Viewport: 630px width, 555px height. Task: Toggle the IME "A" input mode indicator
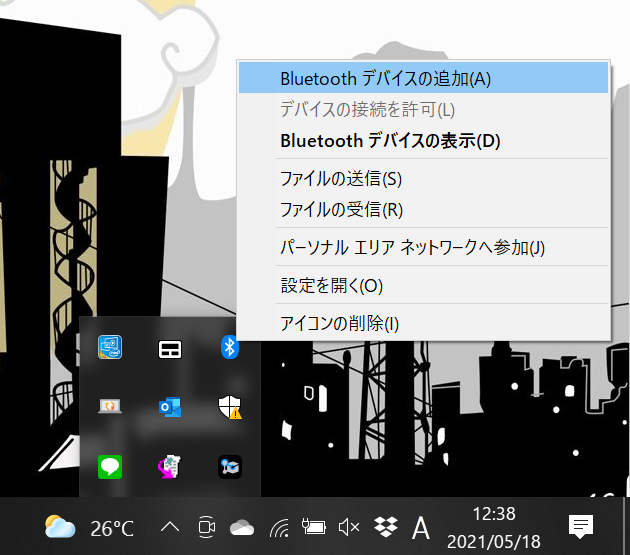tap(421, 527)
